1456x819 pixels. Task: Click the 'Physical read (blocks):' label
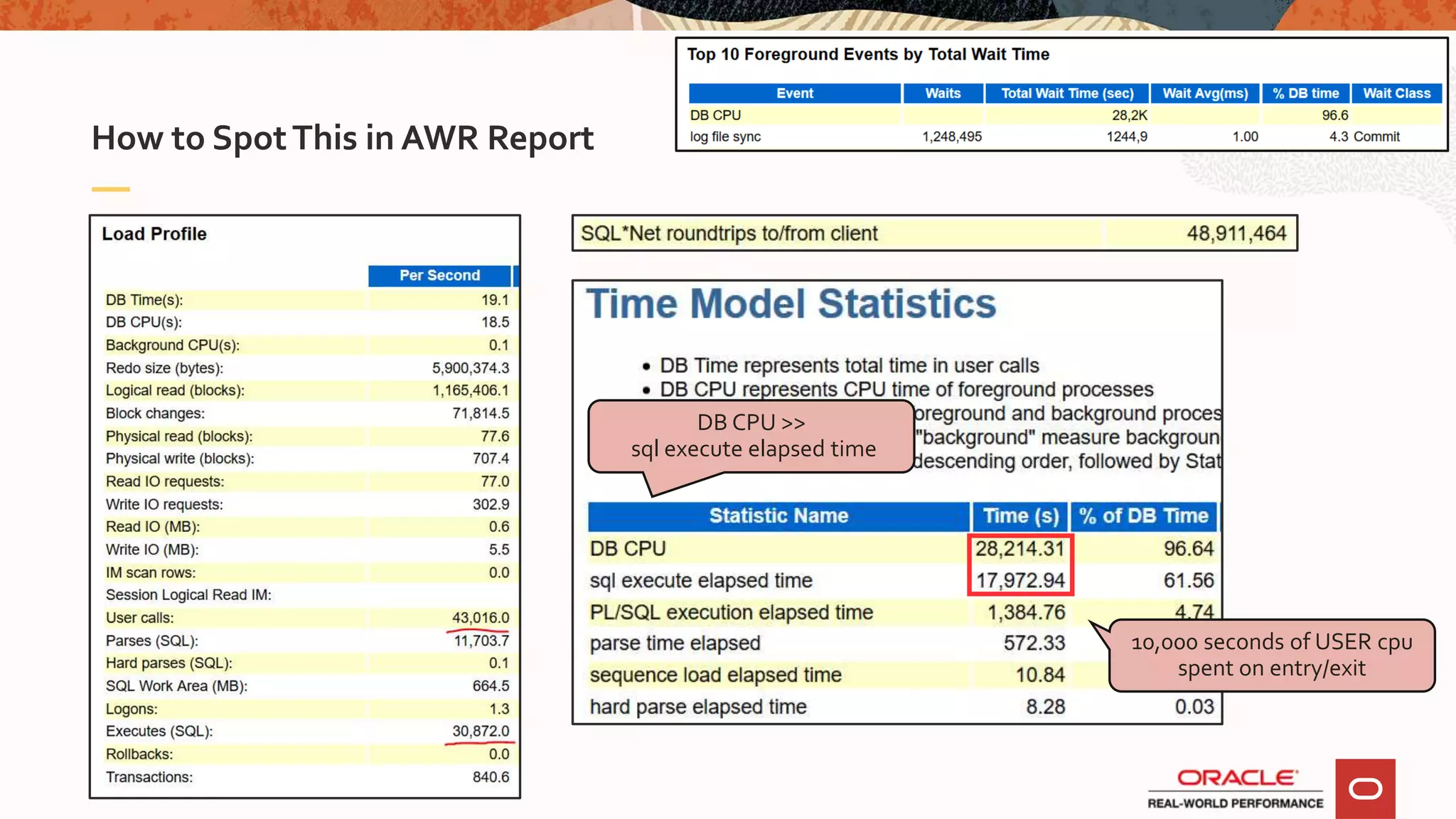tap(179, 436)
